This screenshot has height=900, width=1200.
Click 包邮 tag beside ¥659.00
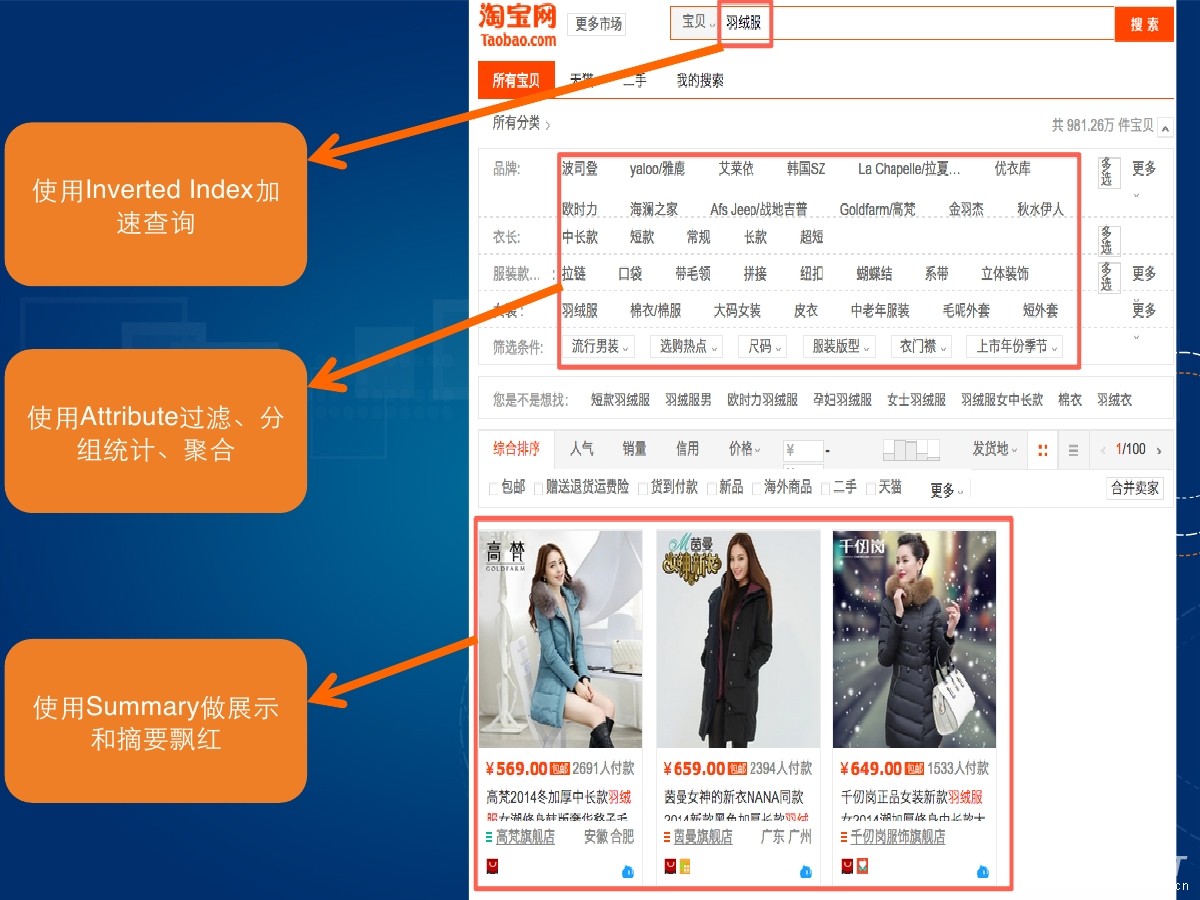point(738,769)
